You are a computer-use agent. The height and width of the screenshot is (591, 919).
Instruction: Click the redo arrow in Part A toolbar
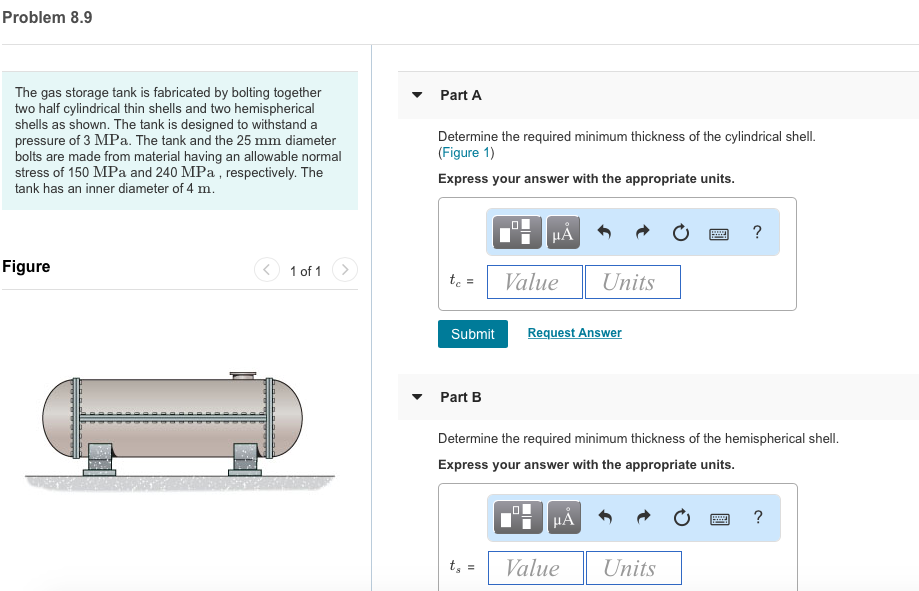click(641, 232)
